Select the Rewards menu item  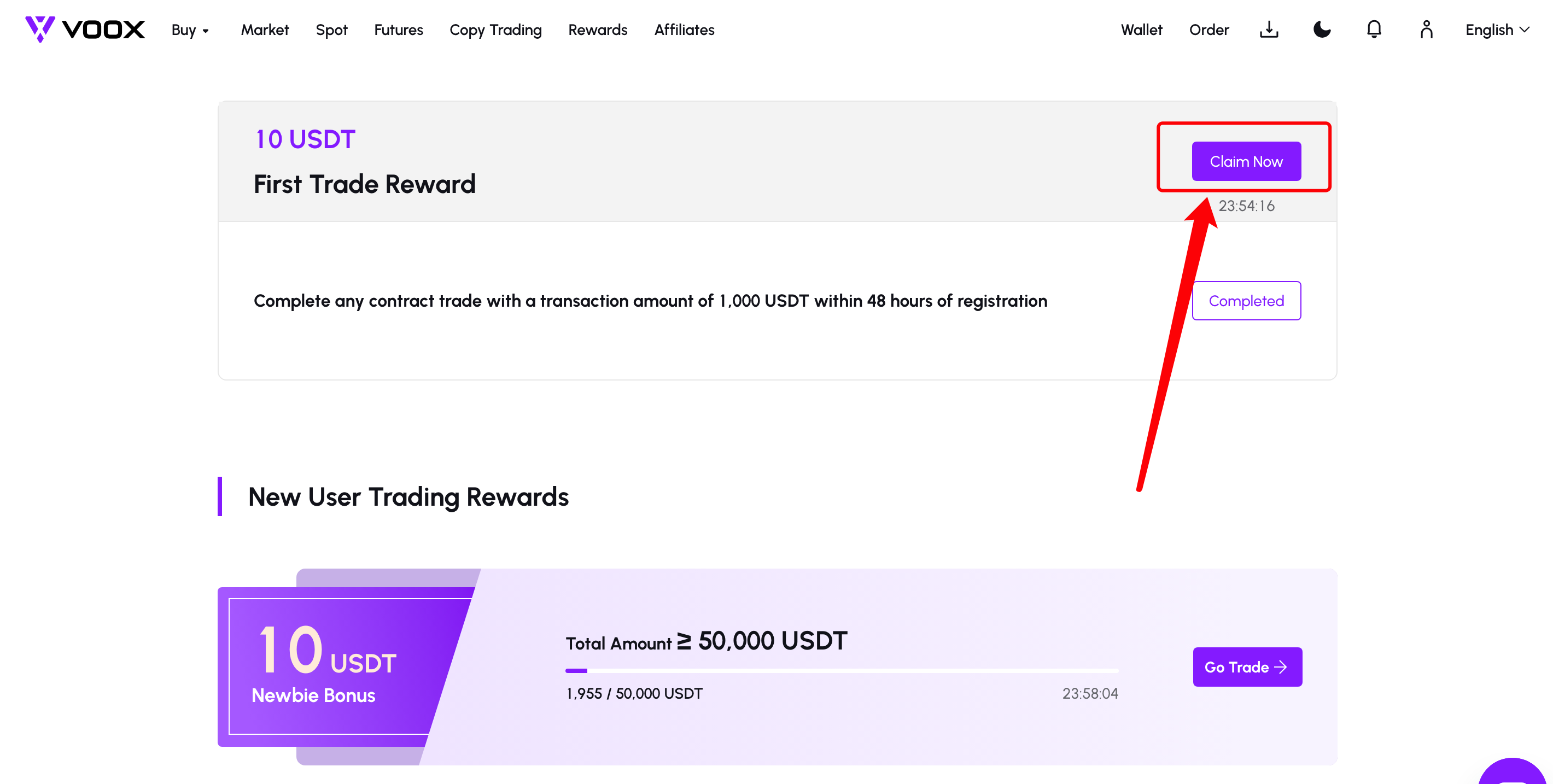[598, 30]
